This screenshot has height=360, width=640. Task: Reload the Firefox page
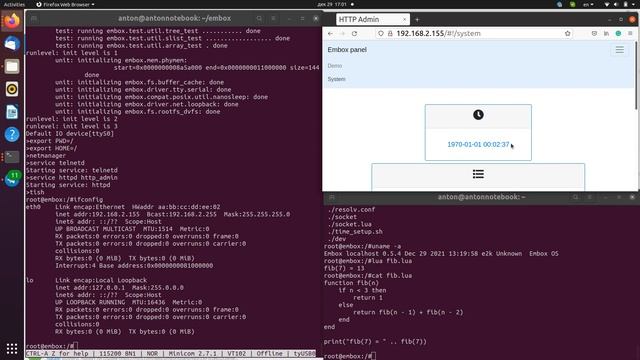(x=354, y=33)
